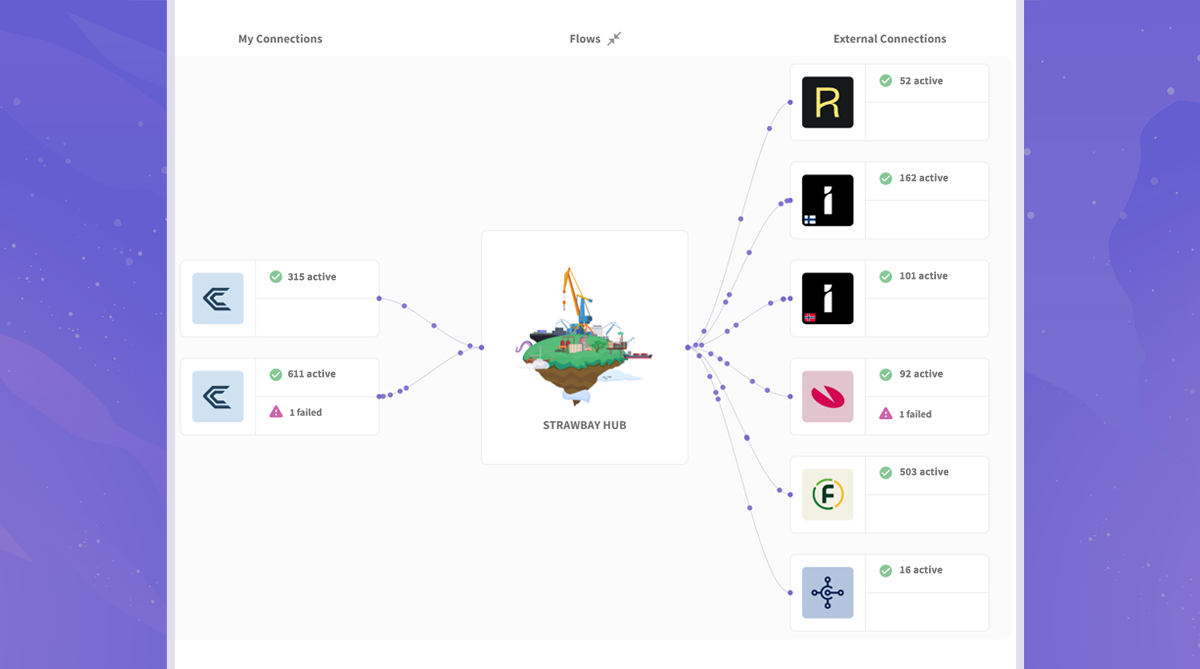Select the yellow R logo connection icon
The height and width of the screenshot is (669, 1200).
[x=827, y=102]
